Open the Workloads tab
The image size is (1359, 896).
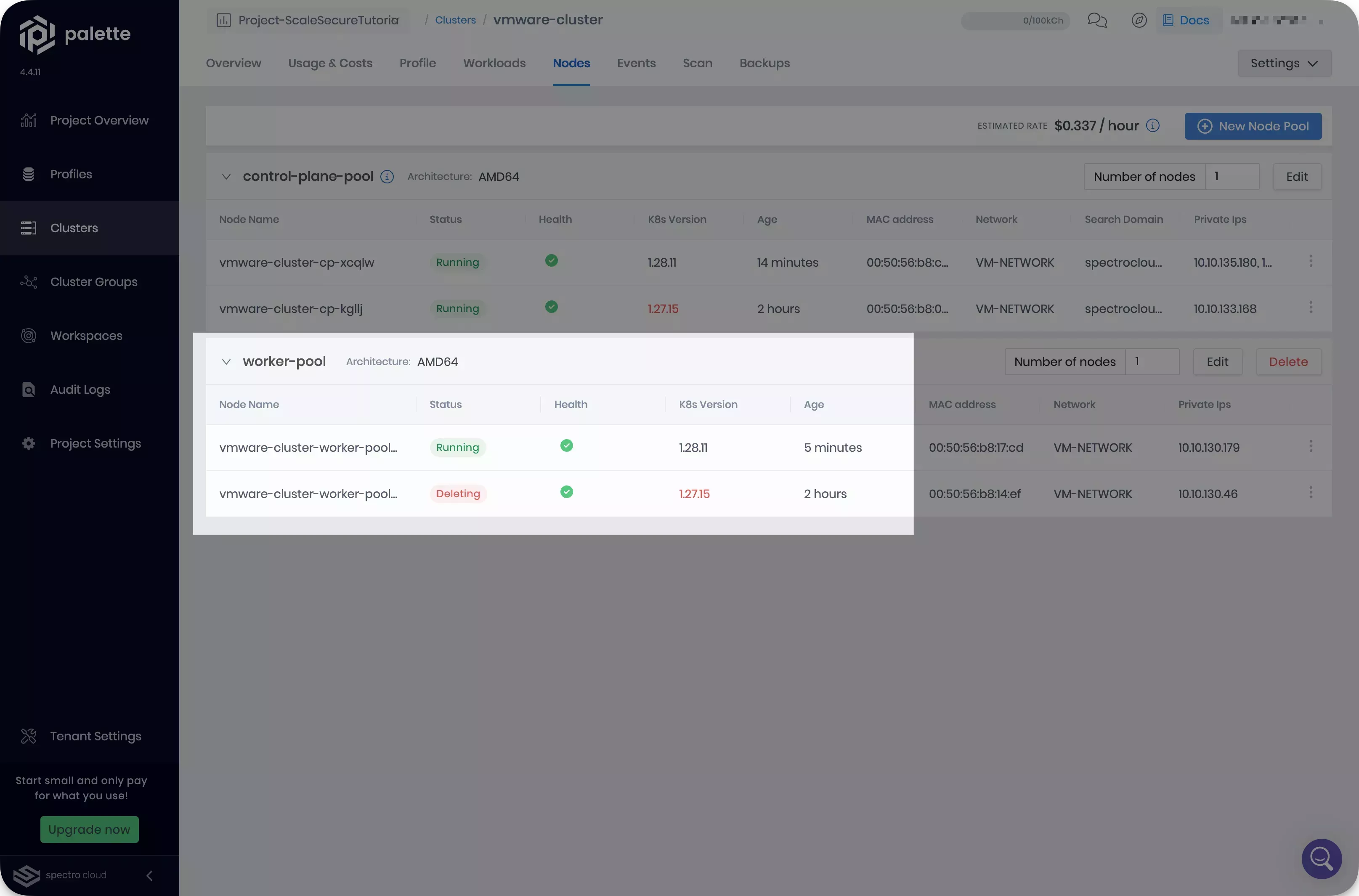pos(494,64)
